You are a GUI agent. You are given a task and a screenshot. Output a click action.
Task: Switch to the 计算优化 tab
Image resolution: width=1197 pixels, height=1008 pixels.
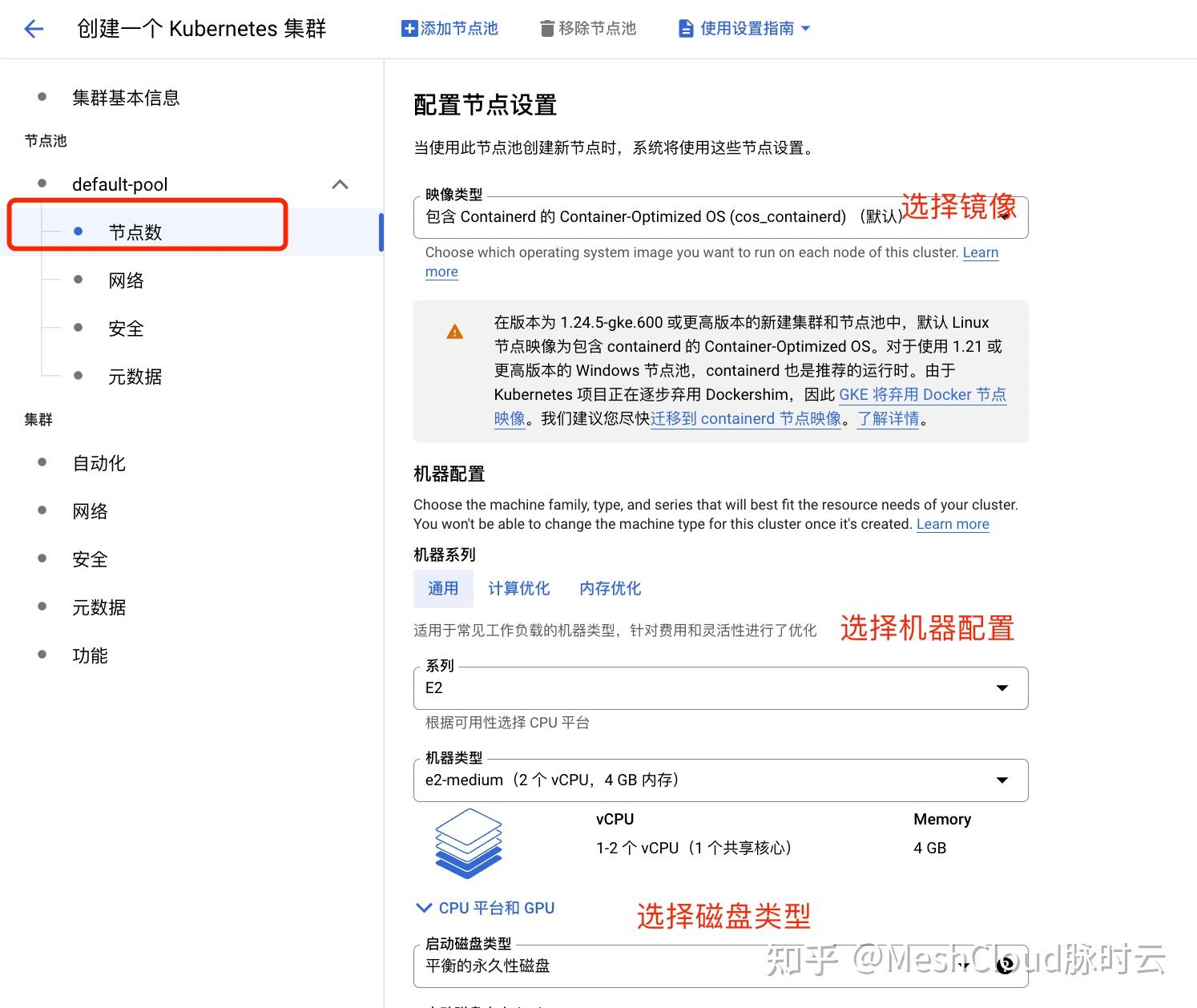(519, 588)
